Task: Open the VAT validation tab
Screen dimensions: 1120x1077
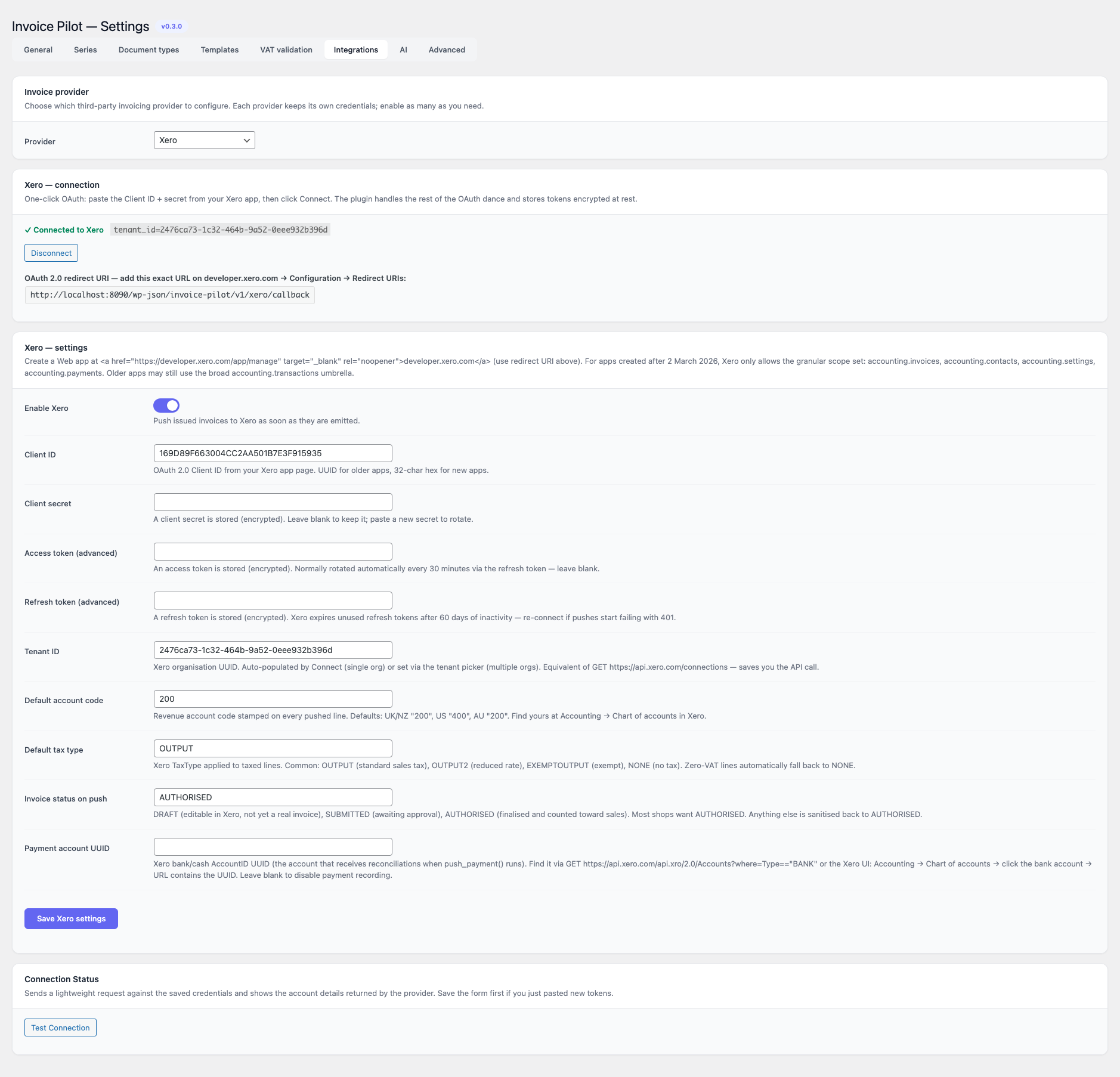Action: (x=286, y=50)
